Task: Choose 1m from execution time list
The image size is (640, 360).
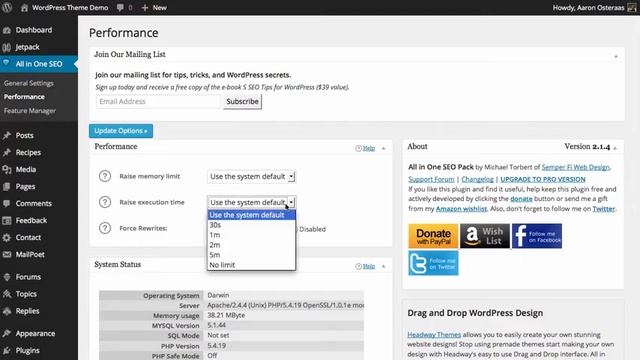Action: click(x=251, y=235)
